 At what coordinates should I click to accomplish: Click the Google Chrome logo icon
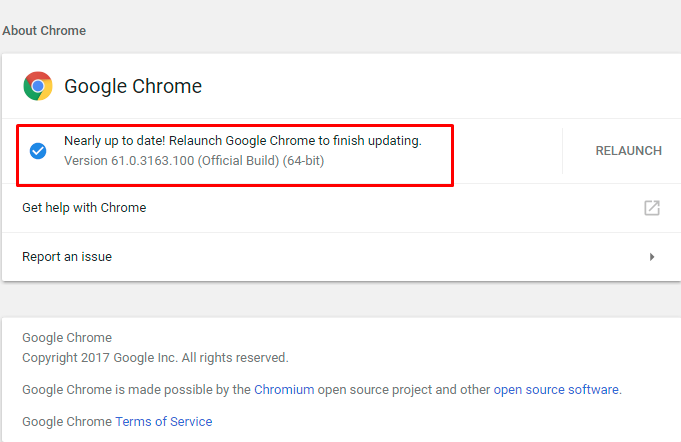38,86
